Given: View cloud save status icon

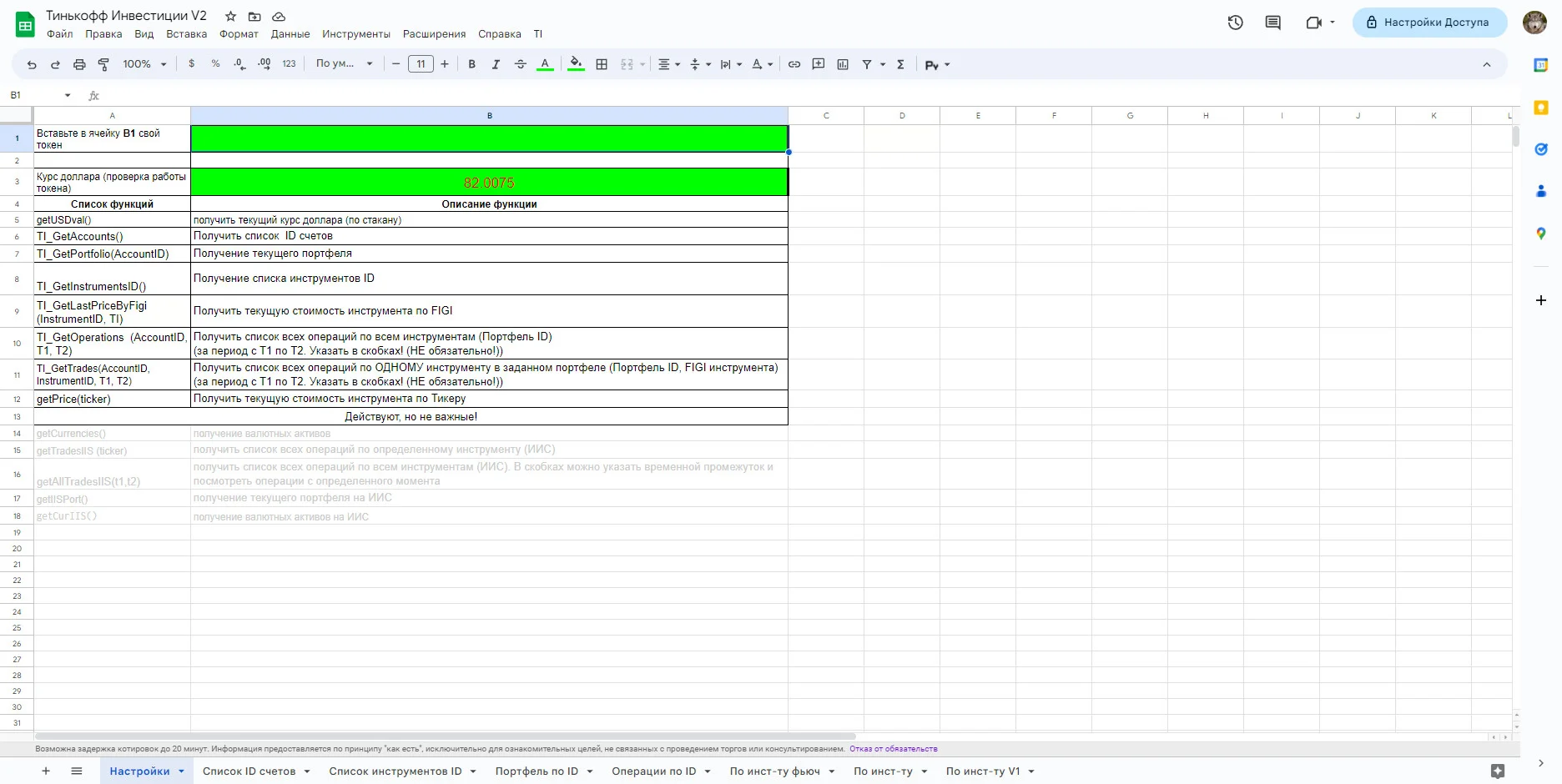Looking at the screenshot, I should click(x=279, y=17).
